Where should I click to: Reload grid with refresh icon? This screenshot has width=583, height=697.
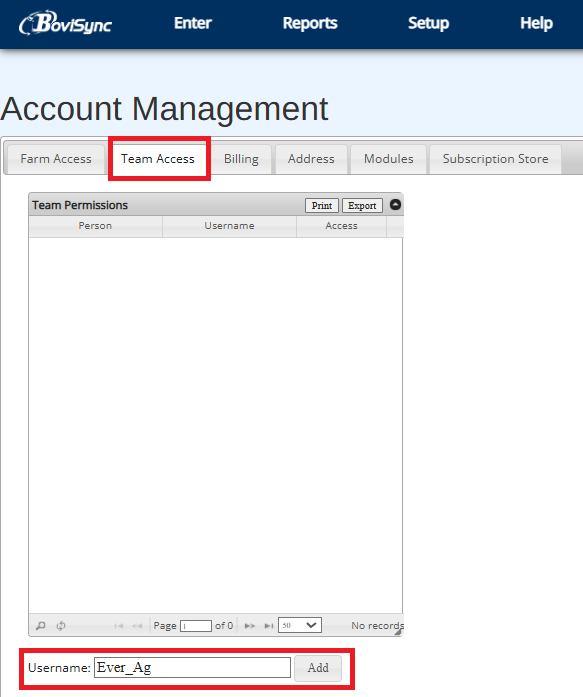pyautogui.click(x=61, y=625)
